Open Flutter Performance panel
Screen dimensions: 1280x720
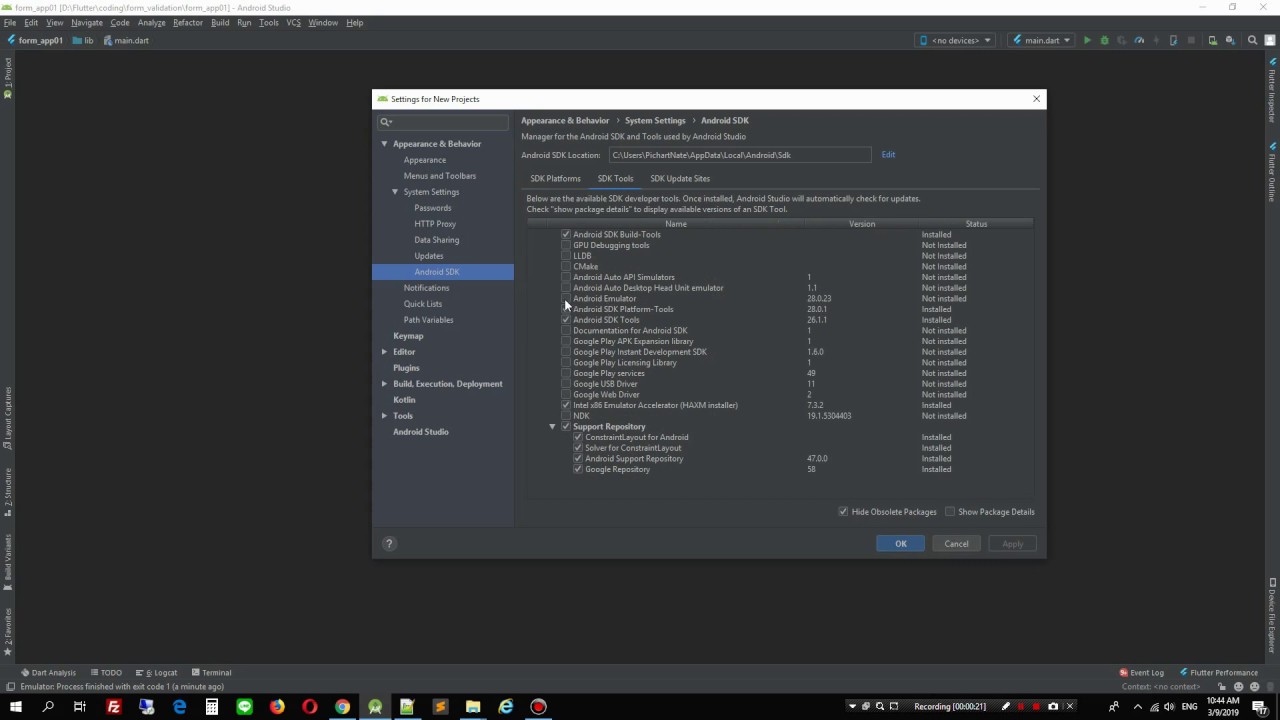1219,673
